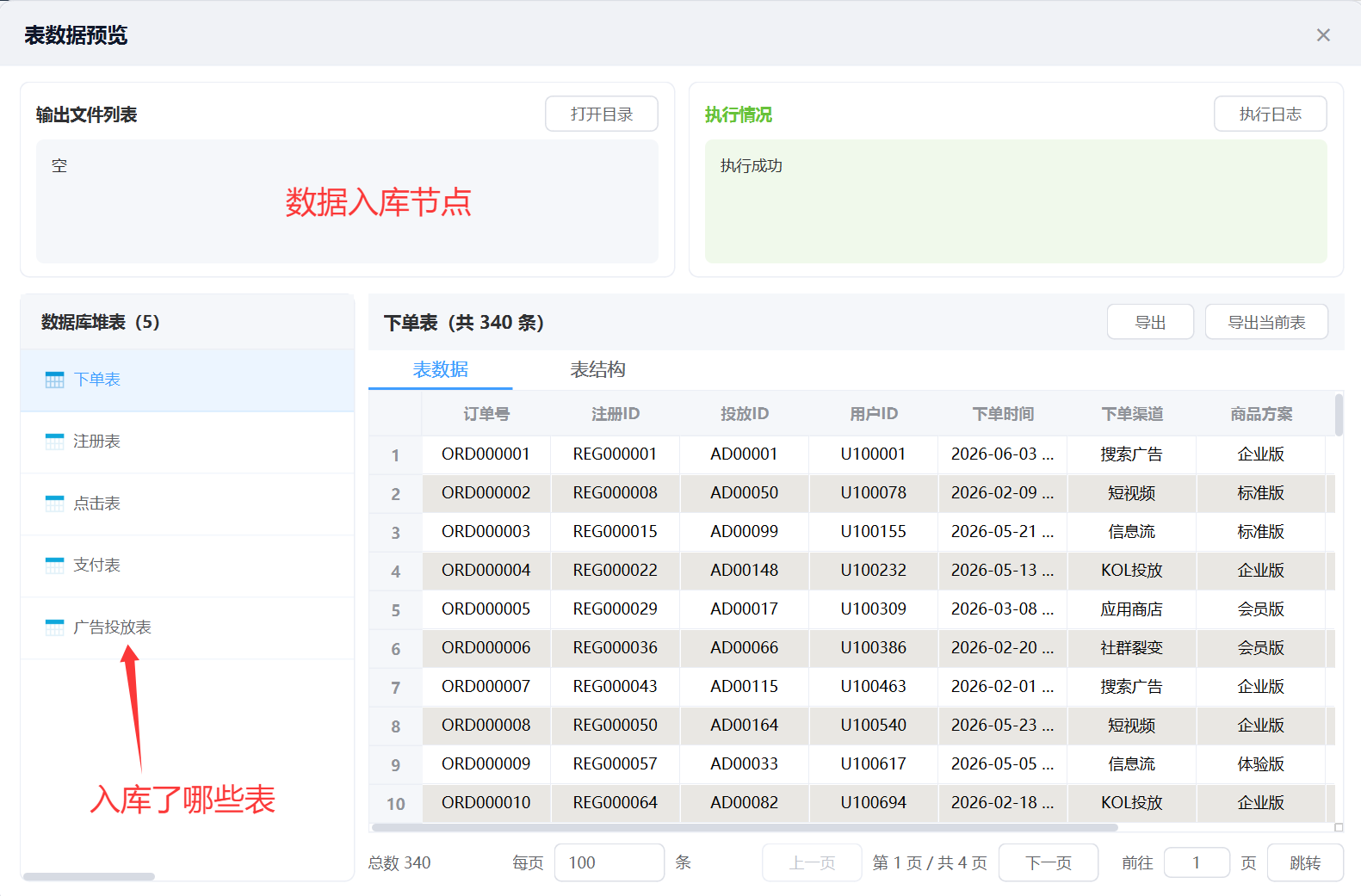Close the 表数据预览 dialog
Viewport: 1361px width, 896px height.
coord(1323,35)
